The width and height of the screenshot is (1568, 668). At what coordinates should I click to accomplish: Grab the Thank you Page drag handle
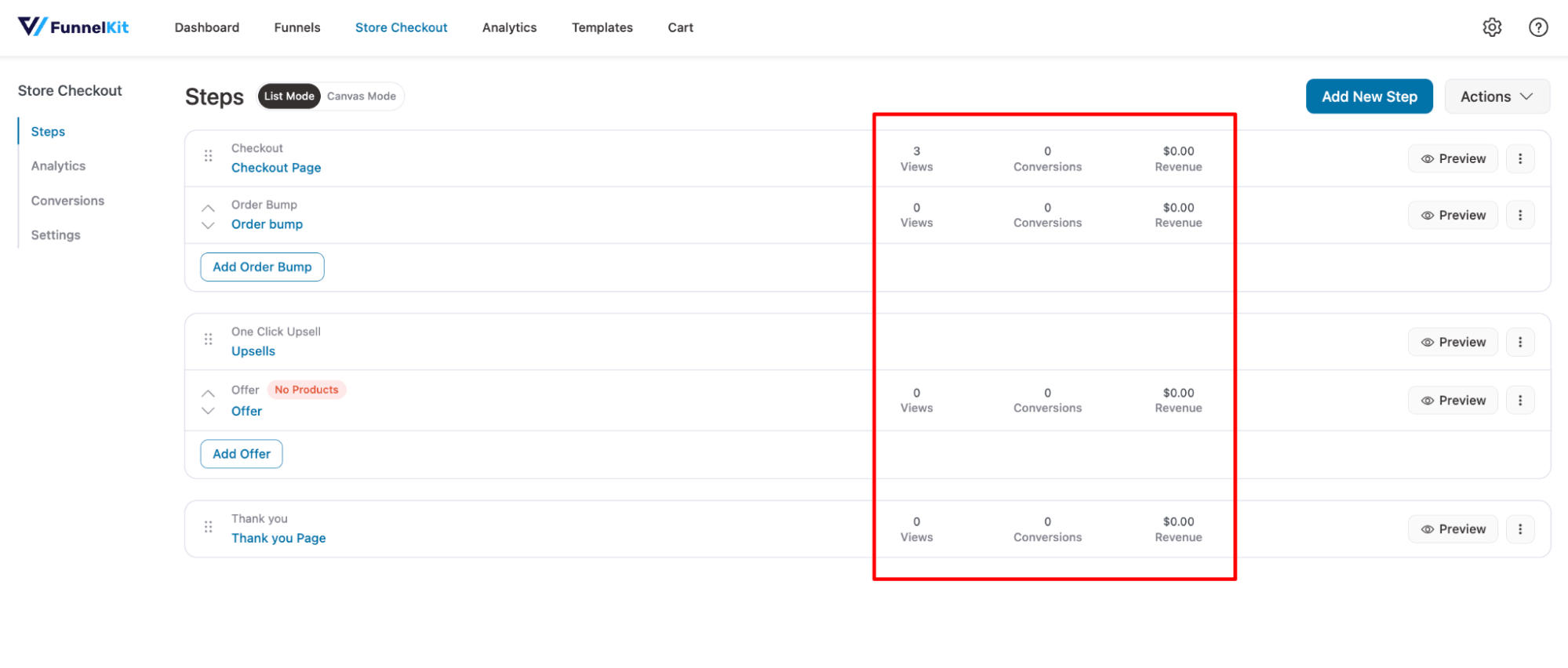tap(209, 527)
